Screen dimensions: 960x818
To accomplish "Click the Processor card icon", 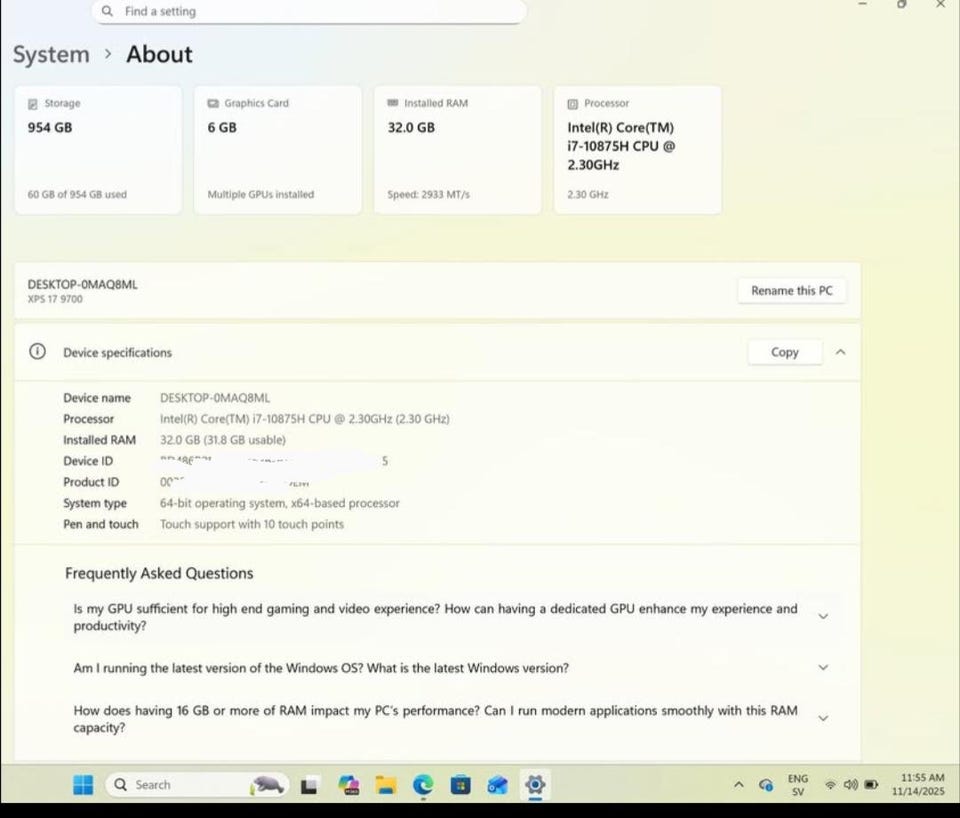I will click(572, 103).
